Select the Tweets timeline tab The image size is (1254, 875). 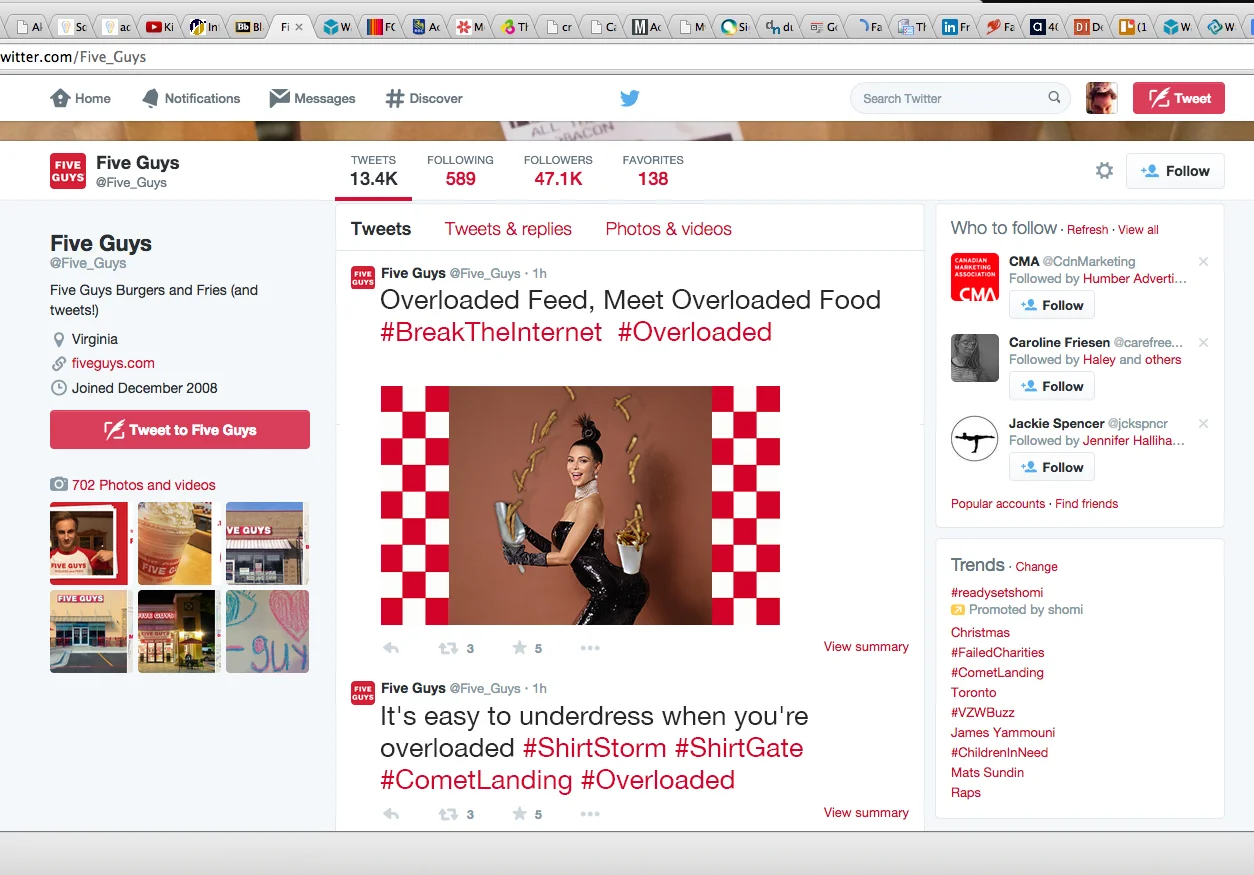(x=381, y=229)
